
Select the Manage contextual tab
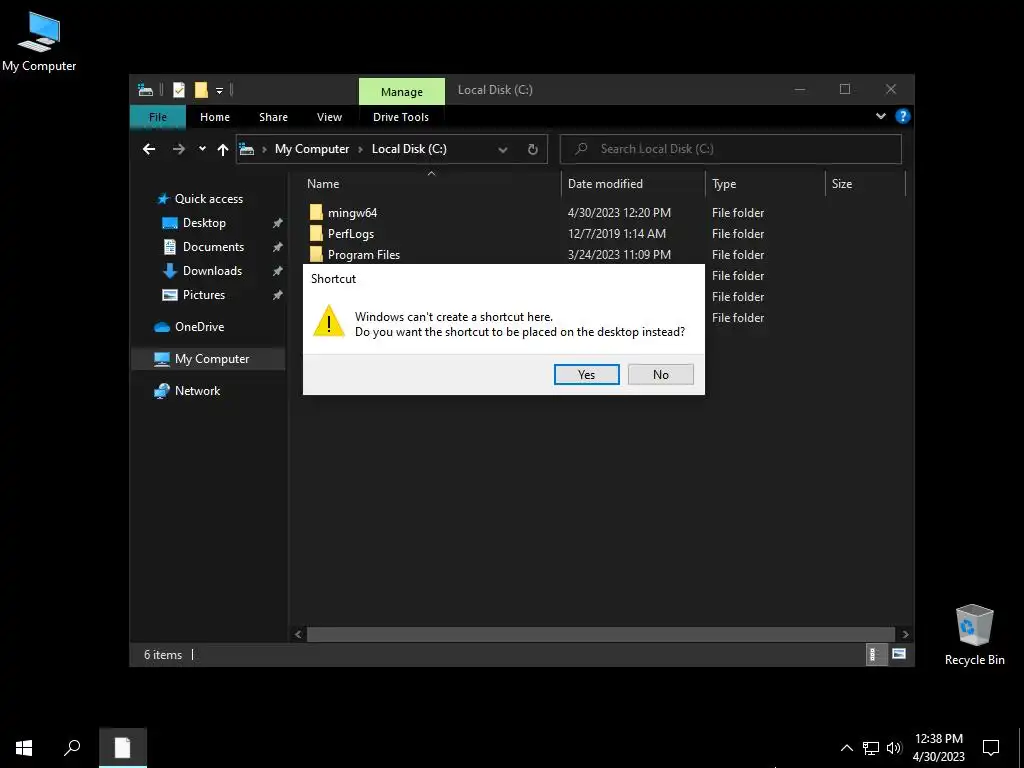(402, 91)
